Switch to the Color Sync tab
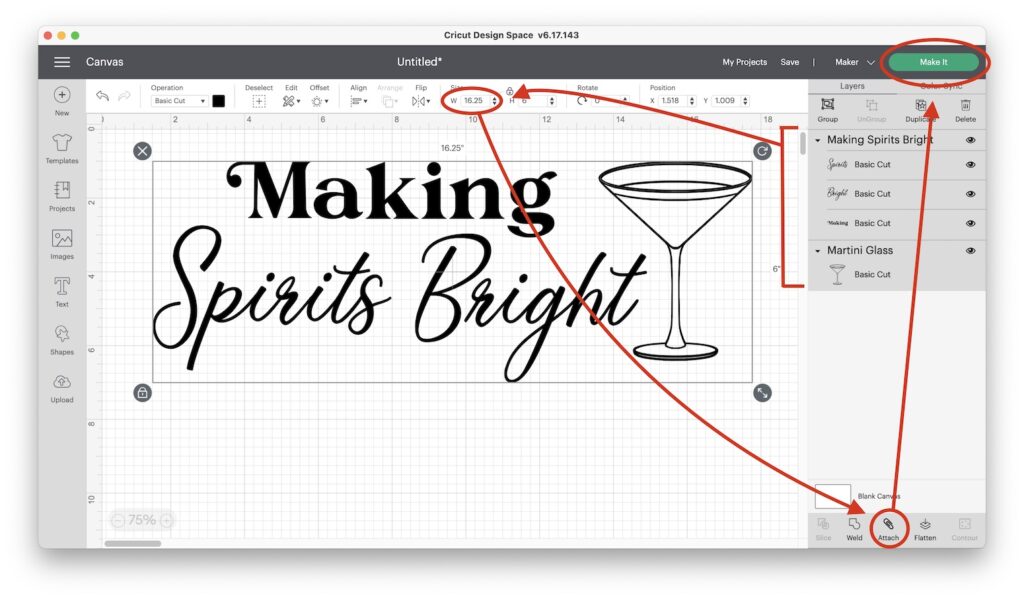Screen dimensions: 1024x599 click(x=941, y=86)
